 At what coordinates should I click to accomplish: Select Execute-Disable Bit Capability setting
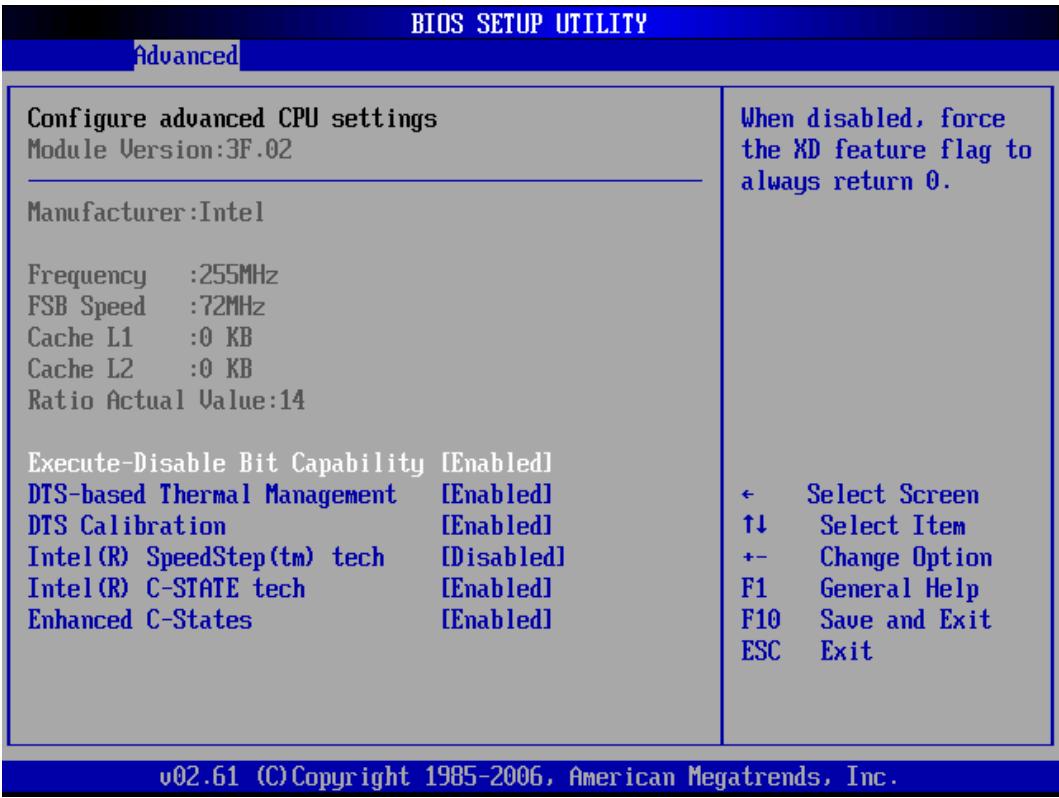226,463
